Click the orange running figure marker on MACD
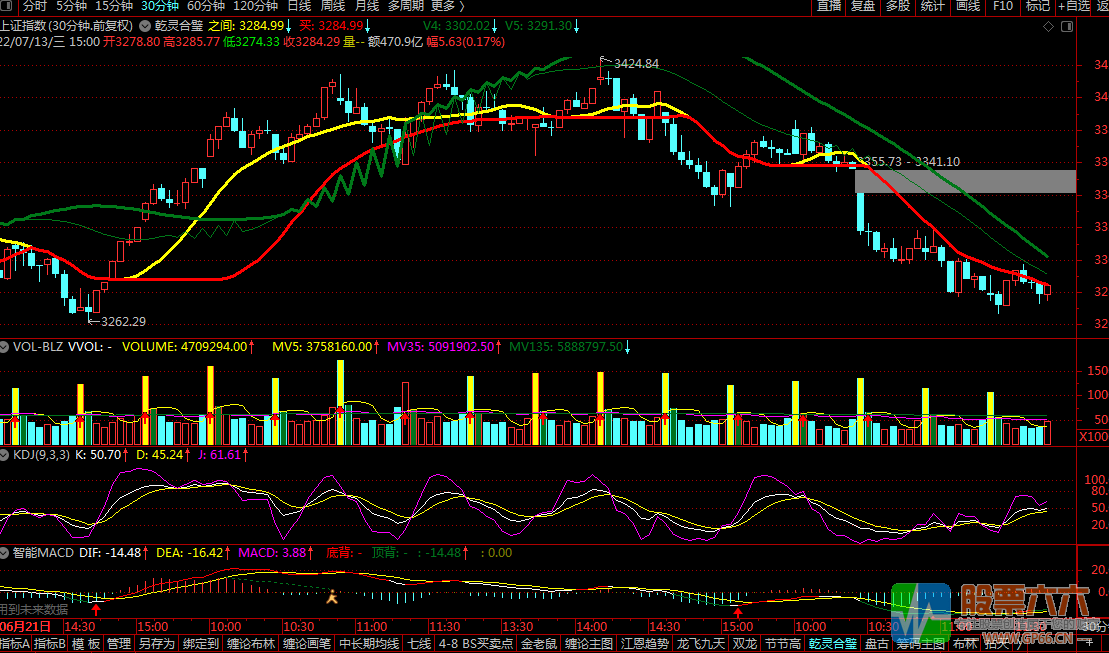The height and width of the screenshot is (653, 1109). pos(333,597)
